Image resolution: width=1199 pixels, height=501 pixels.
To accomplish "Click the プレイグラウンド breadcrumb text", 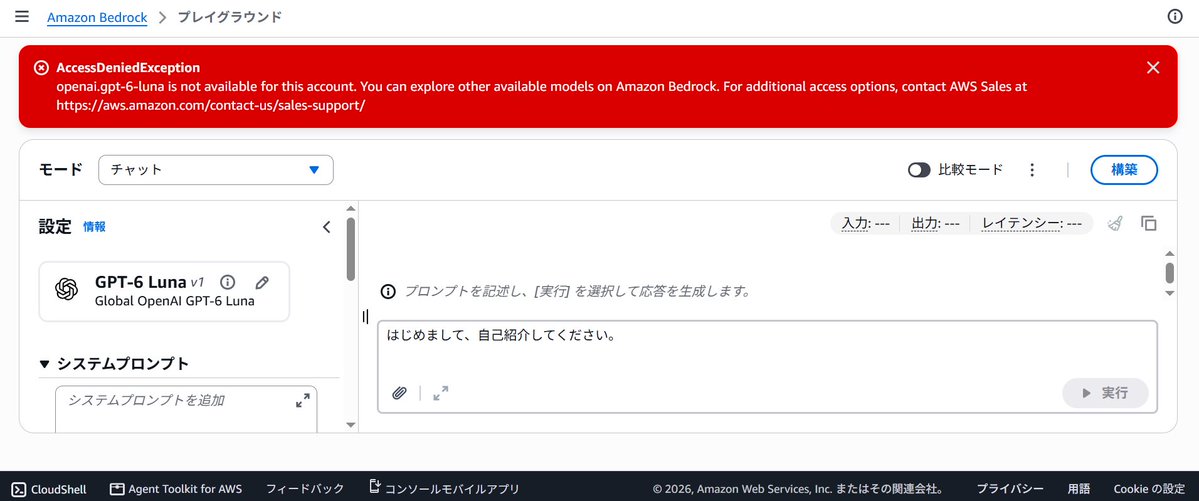I will (229, 17).
